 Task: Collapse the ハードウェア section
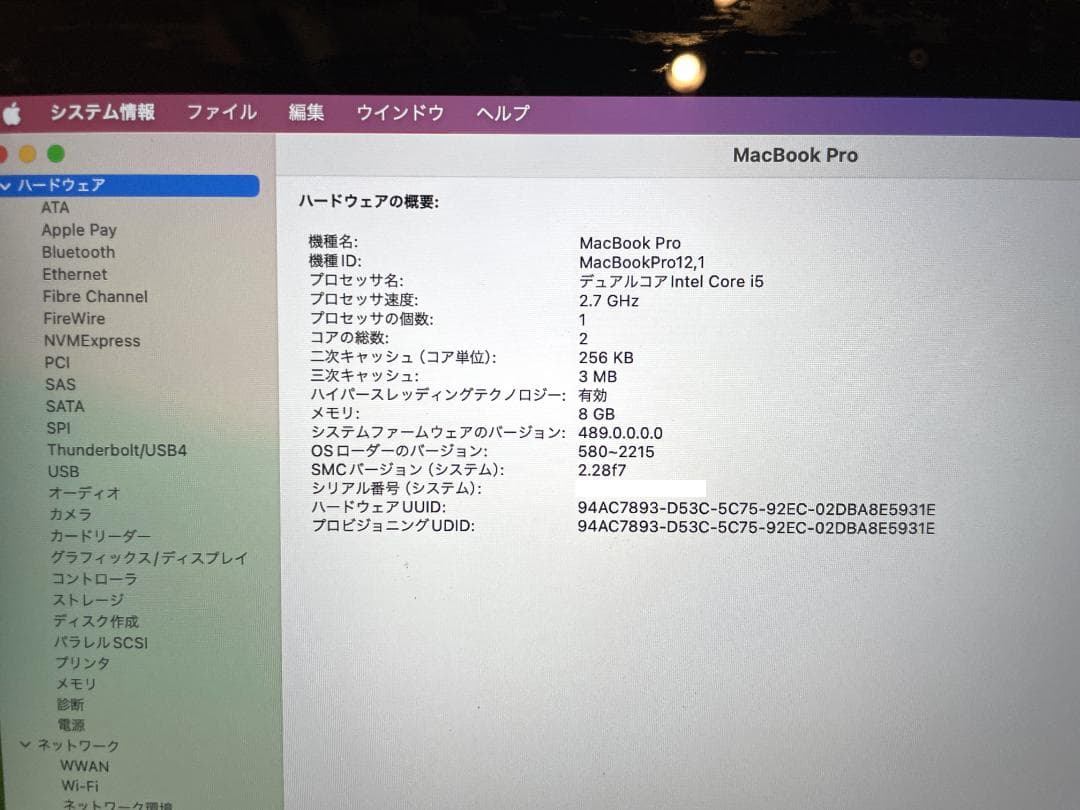7,186
